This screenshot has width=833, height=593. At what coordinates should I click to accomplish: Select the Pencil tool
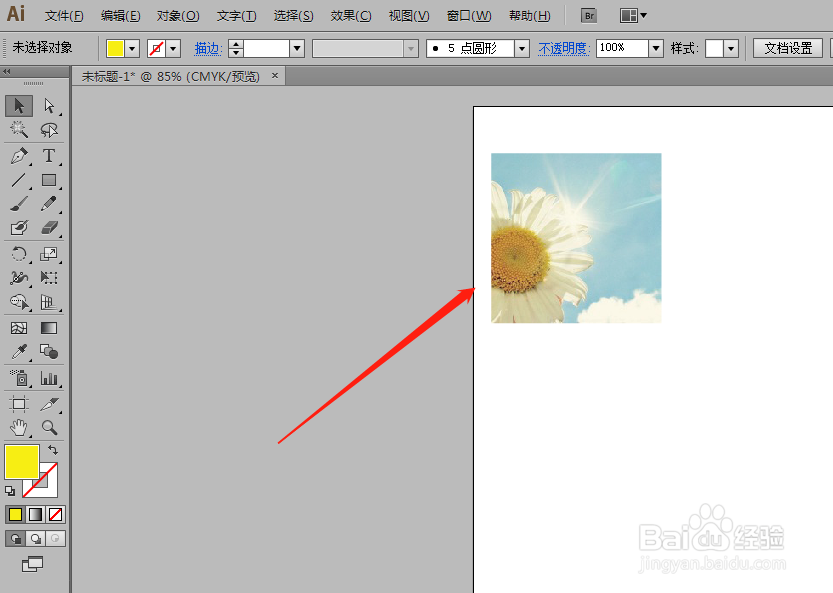(x=49, y=204)
